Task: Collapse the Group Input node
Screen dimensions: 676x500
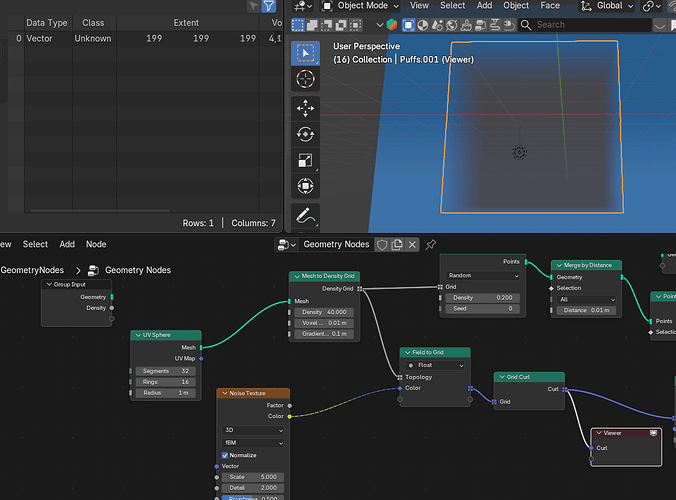Action: pyautogui.click(x=49, y=284)
